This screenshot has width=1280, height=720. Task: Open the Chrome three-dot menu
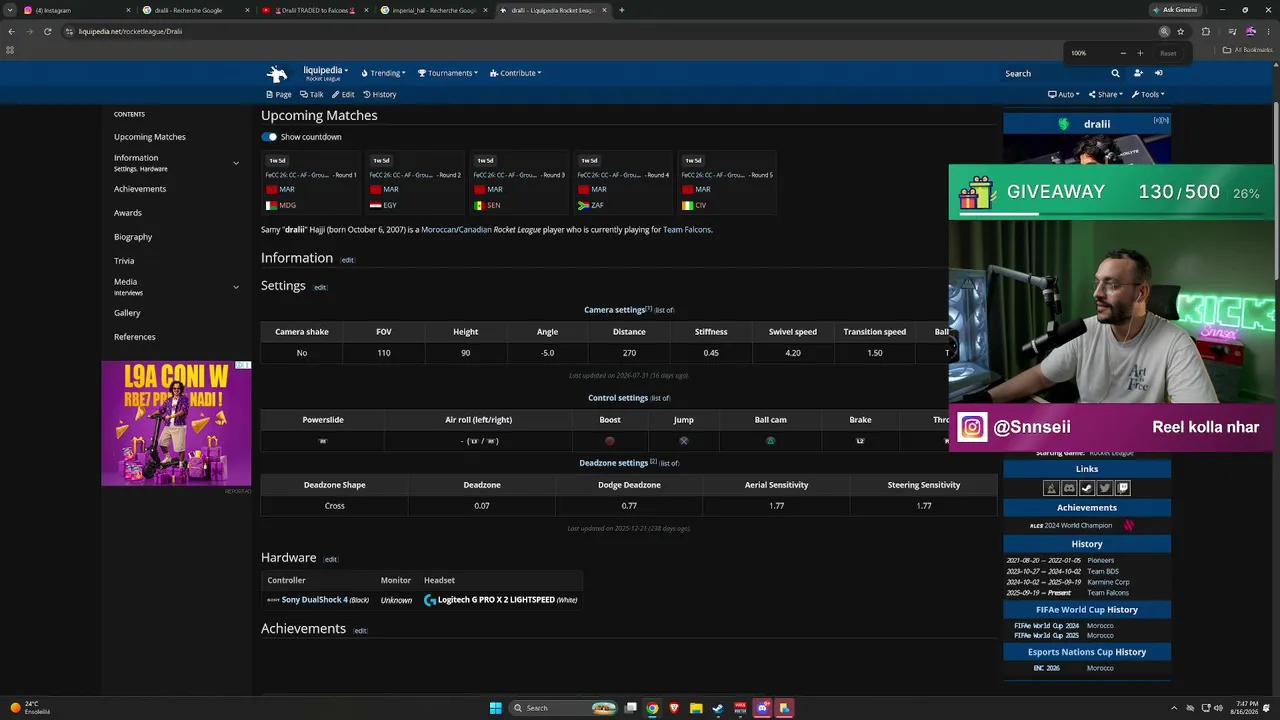(x=1268, y=31)
